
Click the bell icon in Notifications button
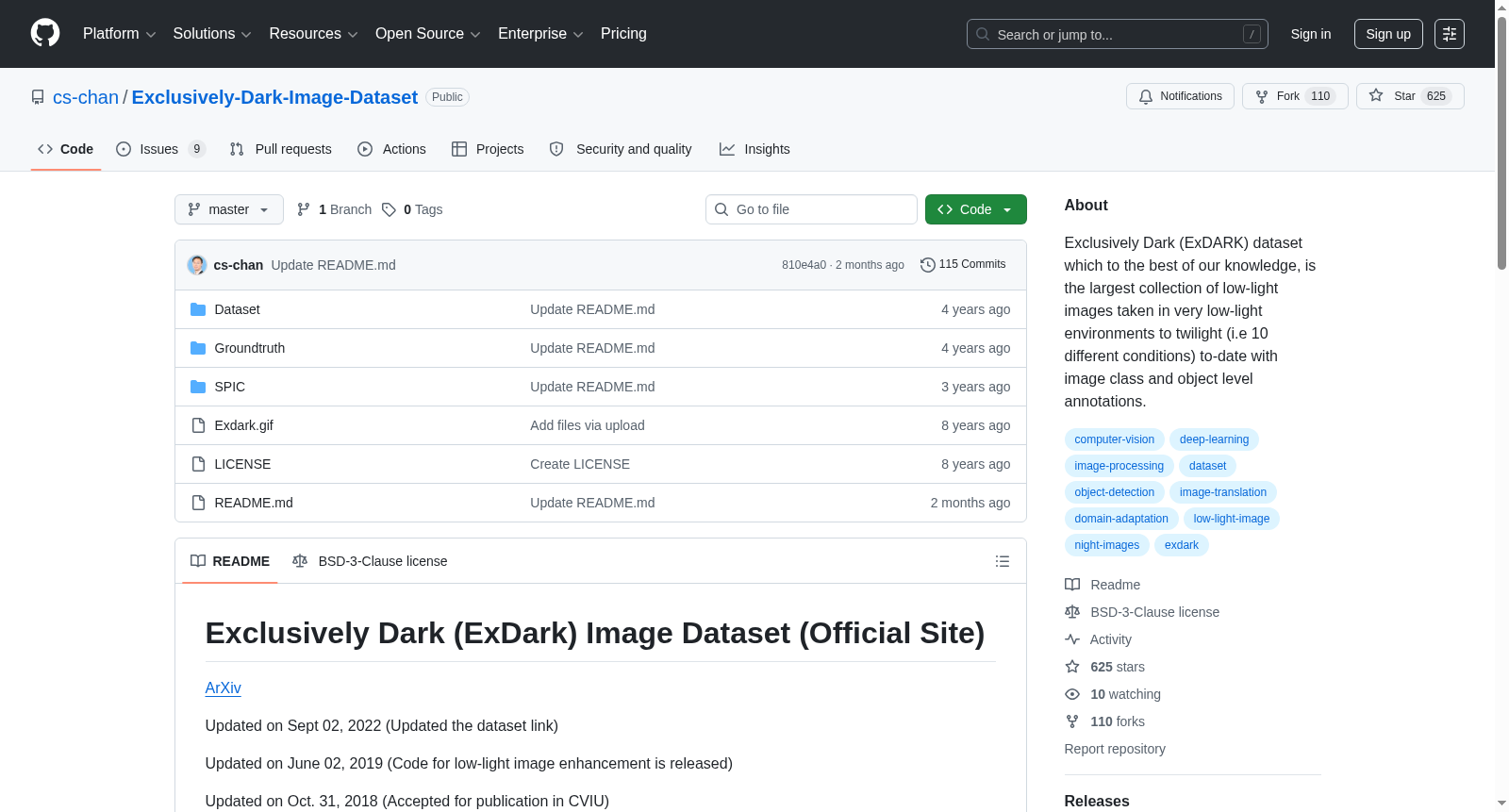(1146, 96)
